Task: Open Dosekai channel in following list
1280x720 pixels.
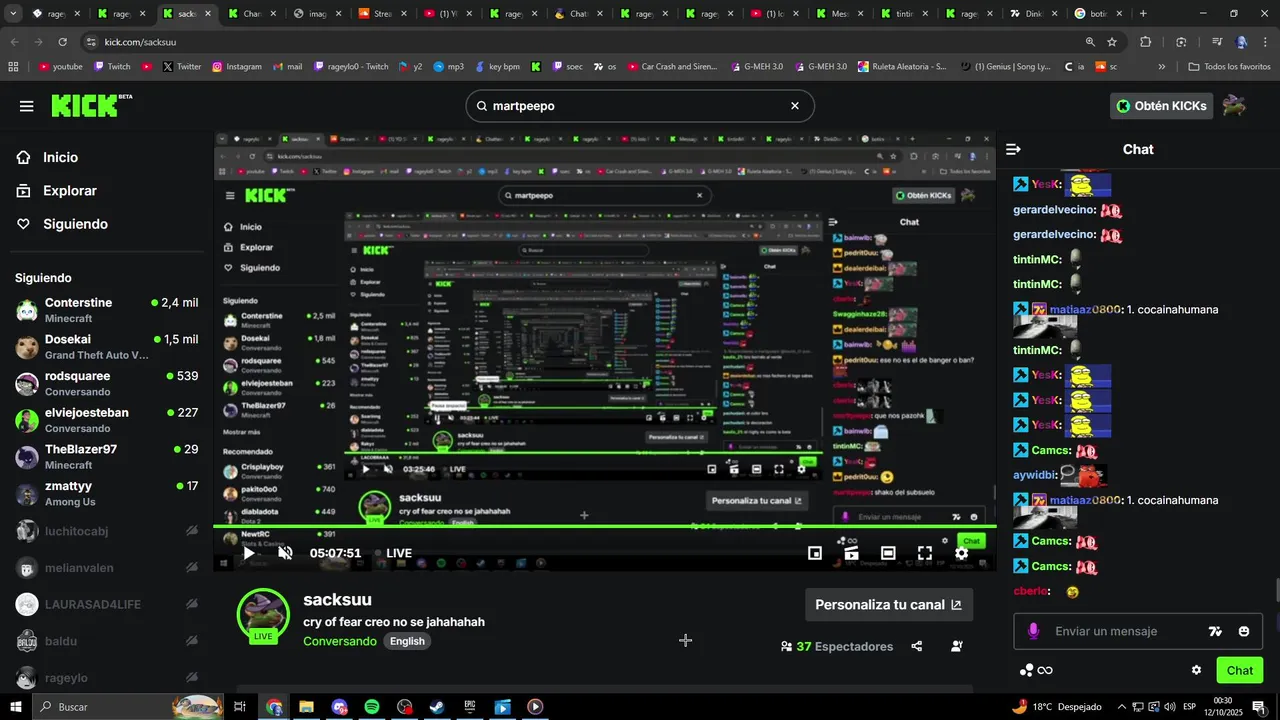Action: pos(106,347)
